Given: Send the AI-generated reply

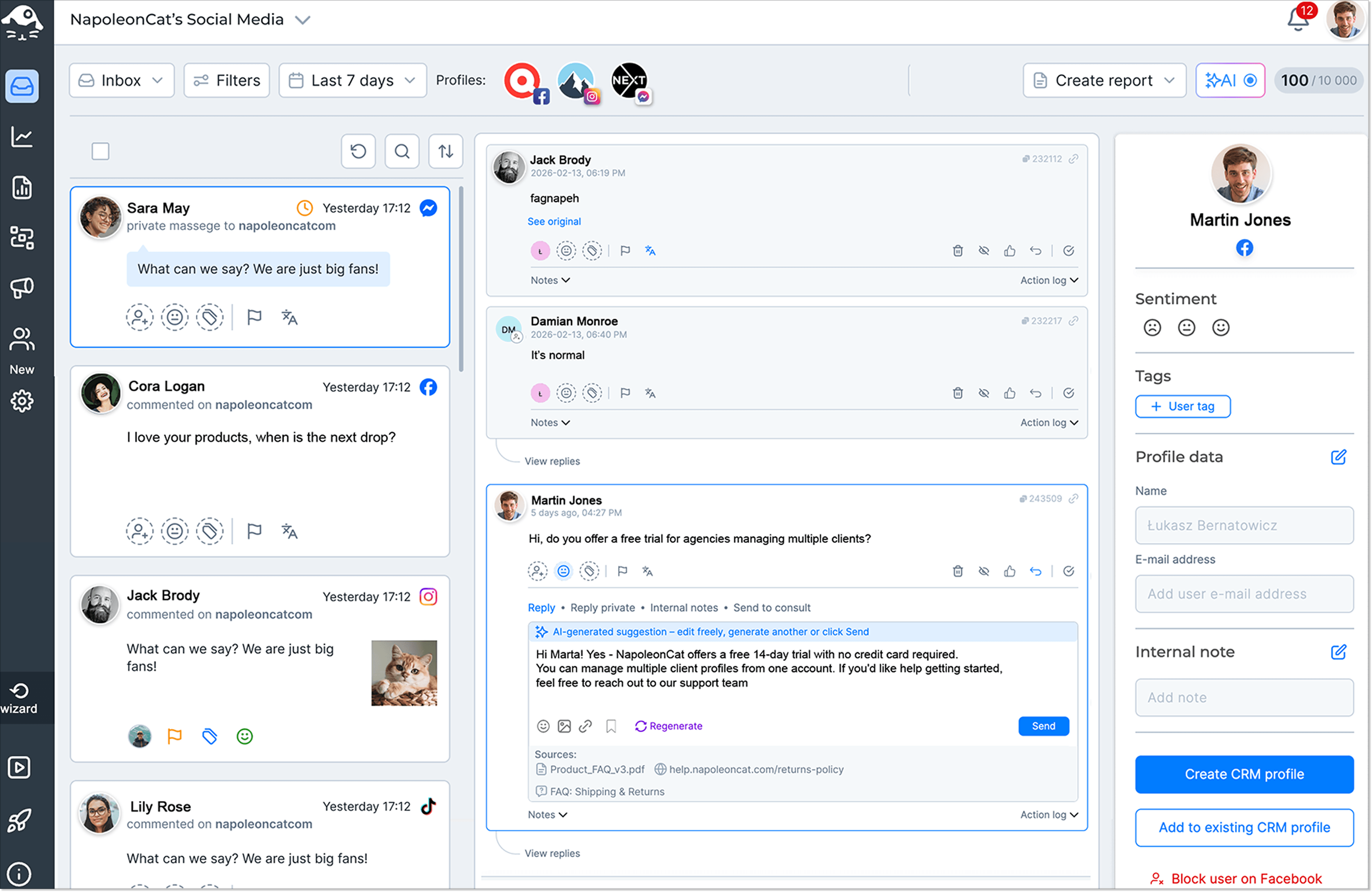Looking at the screenshot, I should click(1043, 727).
